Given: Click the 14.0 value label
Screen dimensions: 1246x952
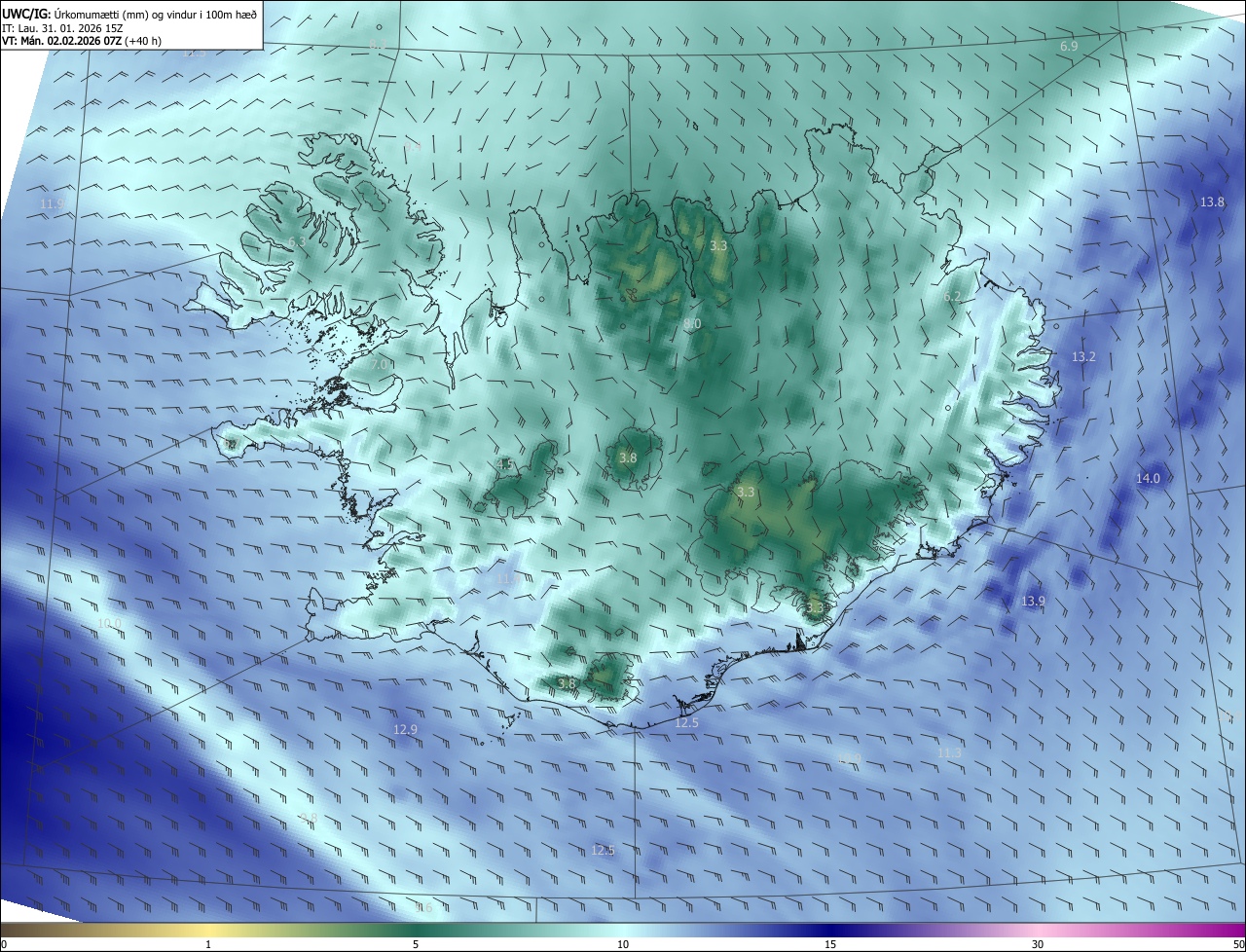Looking at the screenshot, I should tap(1149, 478).
